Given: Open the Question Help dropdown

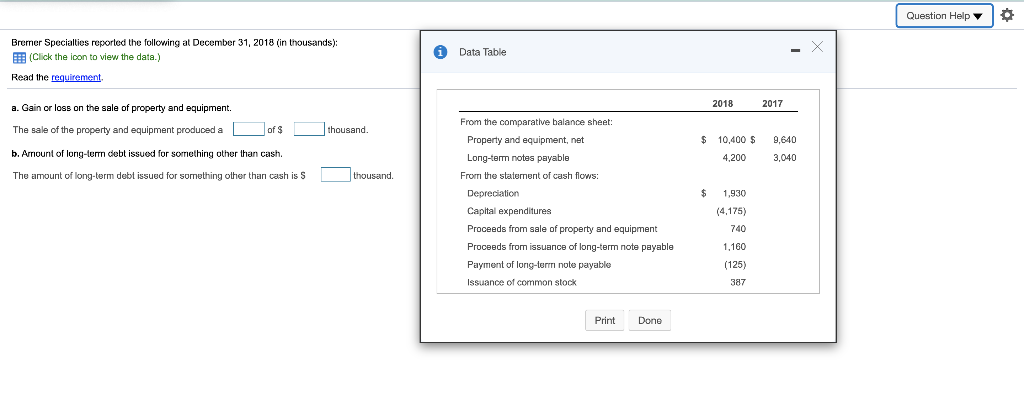Looking at the screenshot, I should pos(944,16).
